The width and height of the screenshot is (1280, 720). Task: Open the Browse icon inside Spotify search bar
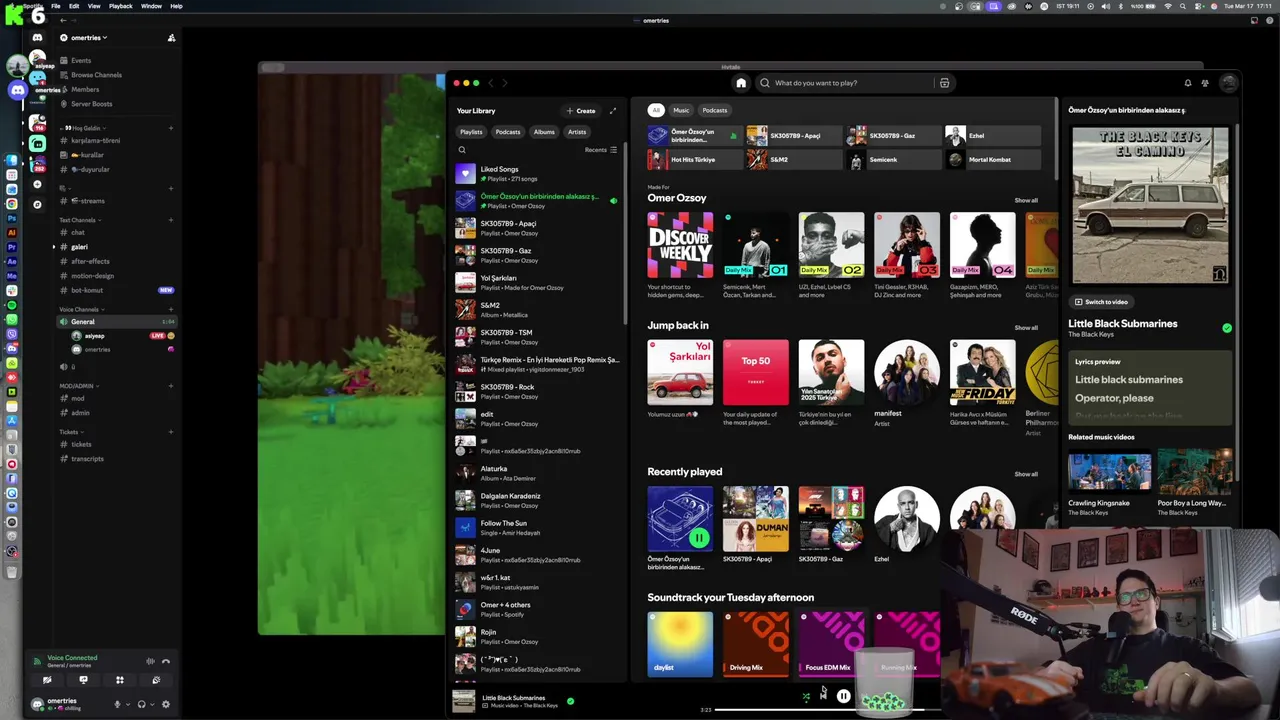[x=944, y=83]
